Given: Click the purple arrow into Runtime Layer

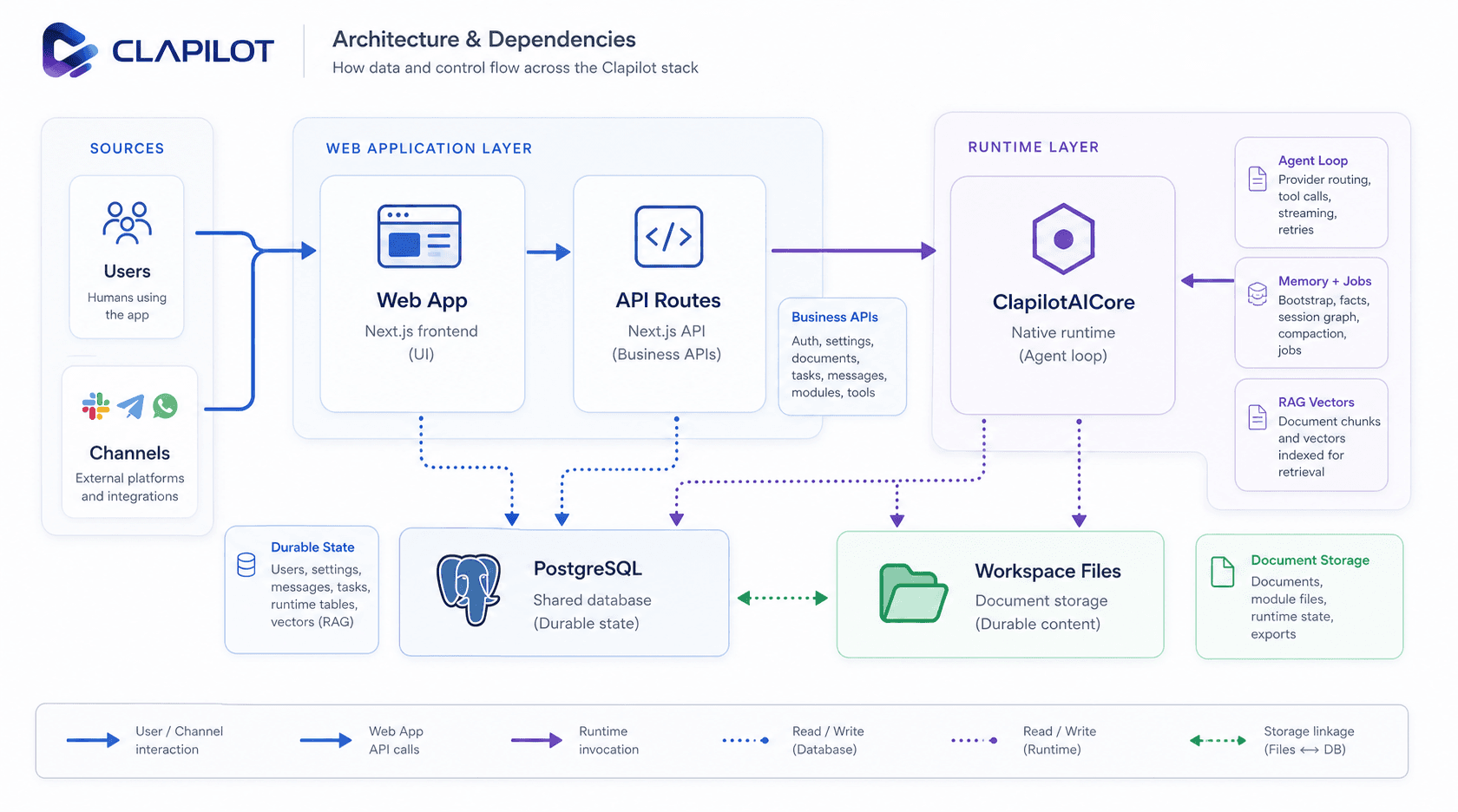Looking at the screenshot, I should coord(854,251).
